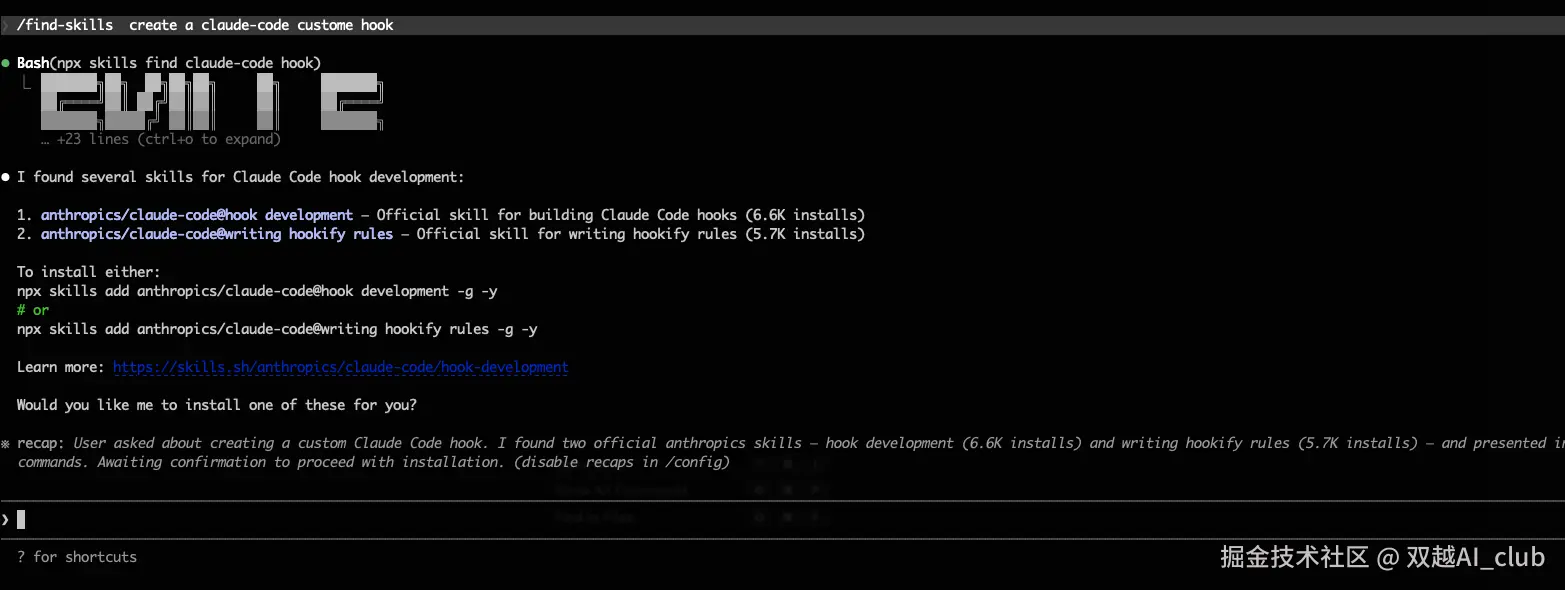Image resolution: width=1565 pixels, height=590 pixels.
Task: Click 'Would you like me to install one of these for you?'
Action: click(217, 405)
